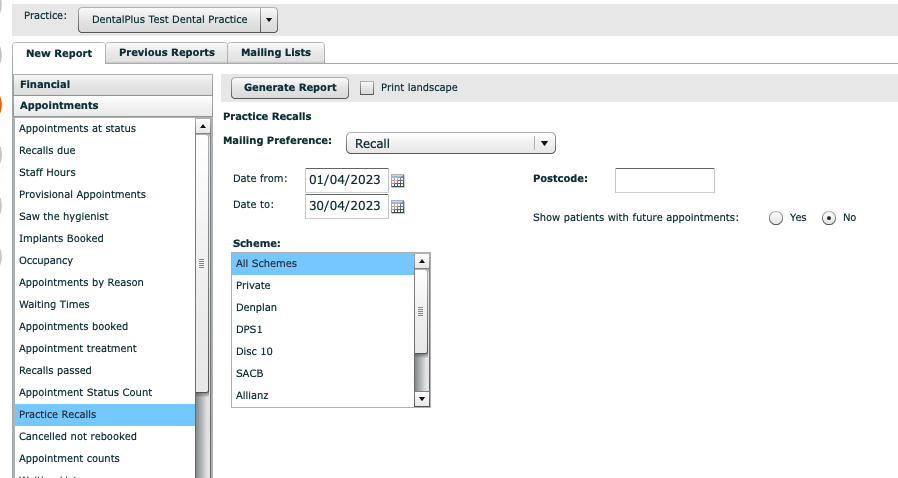Image resolution: width=898 pixels, height=478 pixels.
Task: Click the Date from input field
Action: click(x=346, y=180)
